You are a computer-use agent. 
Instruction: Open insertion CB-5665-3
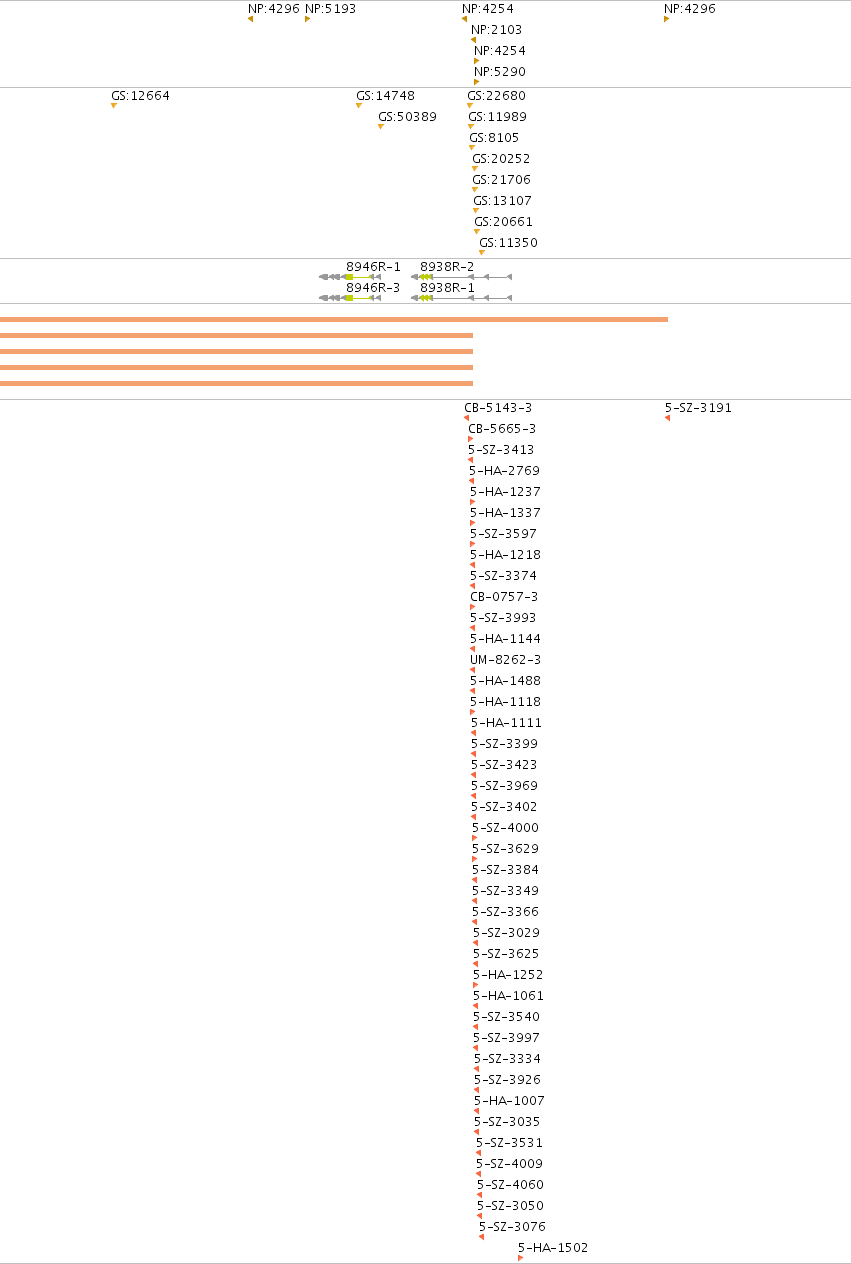(x=502, y=429)
